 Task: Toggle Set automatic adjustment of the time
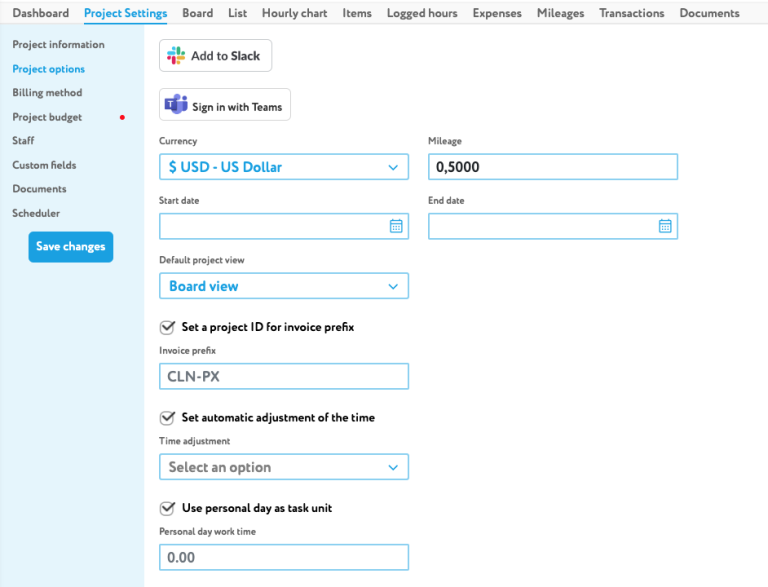pyautogui.click(x=167, y=418)
